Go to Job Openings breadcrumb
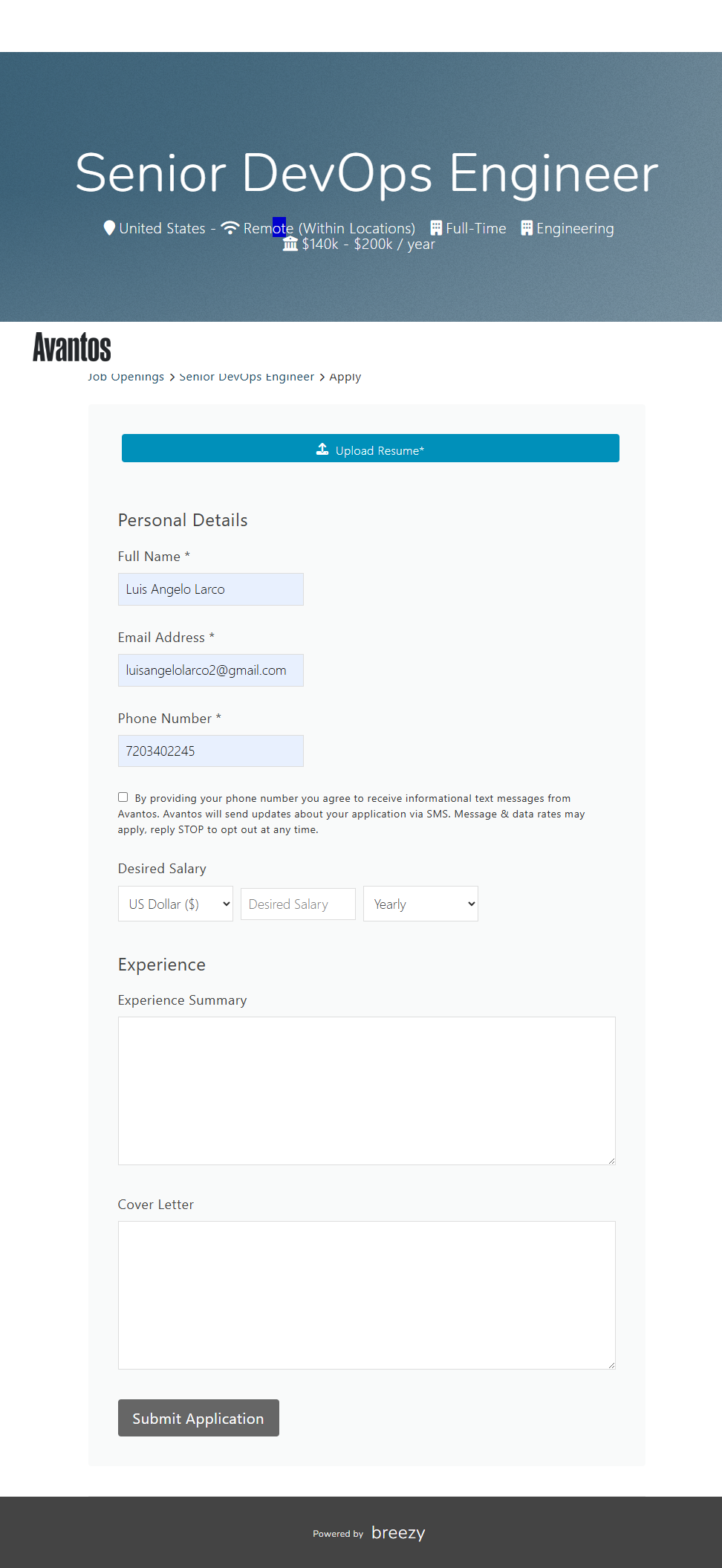The height and width of the screenshot is (1568, 722). point(126,378)
